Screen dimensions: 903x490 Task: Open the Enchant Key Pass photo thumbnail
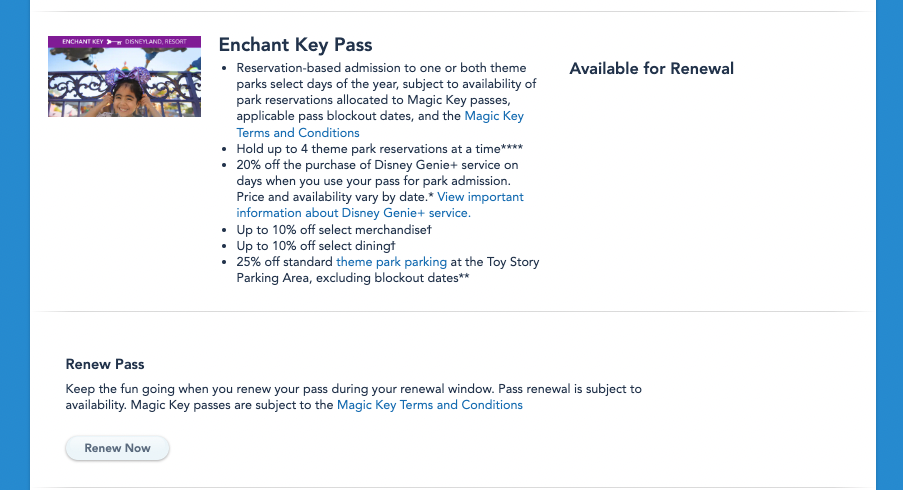click(x=124, y=84)
